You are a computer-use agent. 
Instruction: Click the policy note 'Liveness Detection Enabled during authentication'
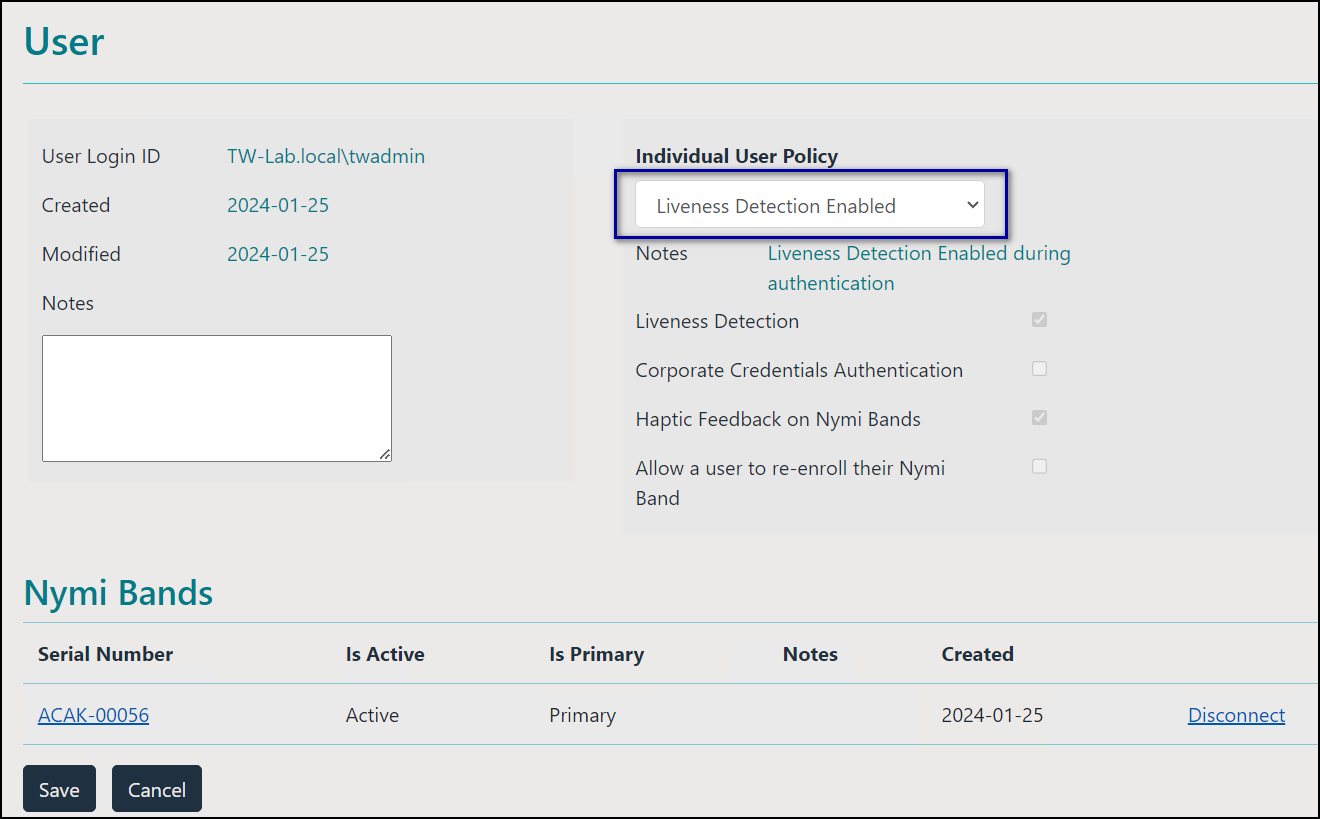coord(919,268)
